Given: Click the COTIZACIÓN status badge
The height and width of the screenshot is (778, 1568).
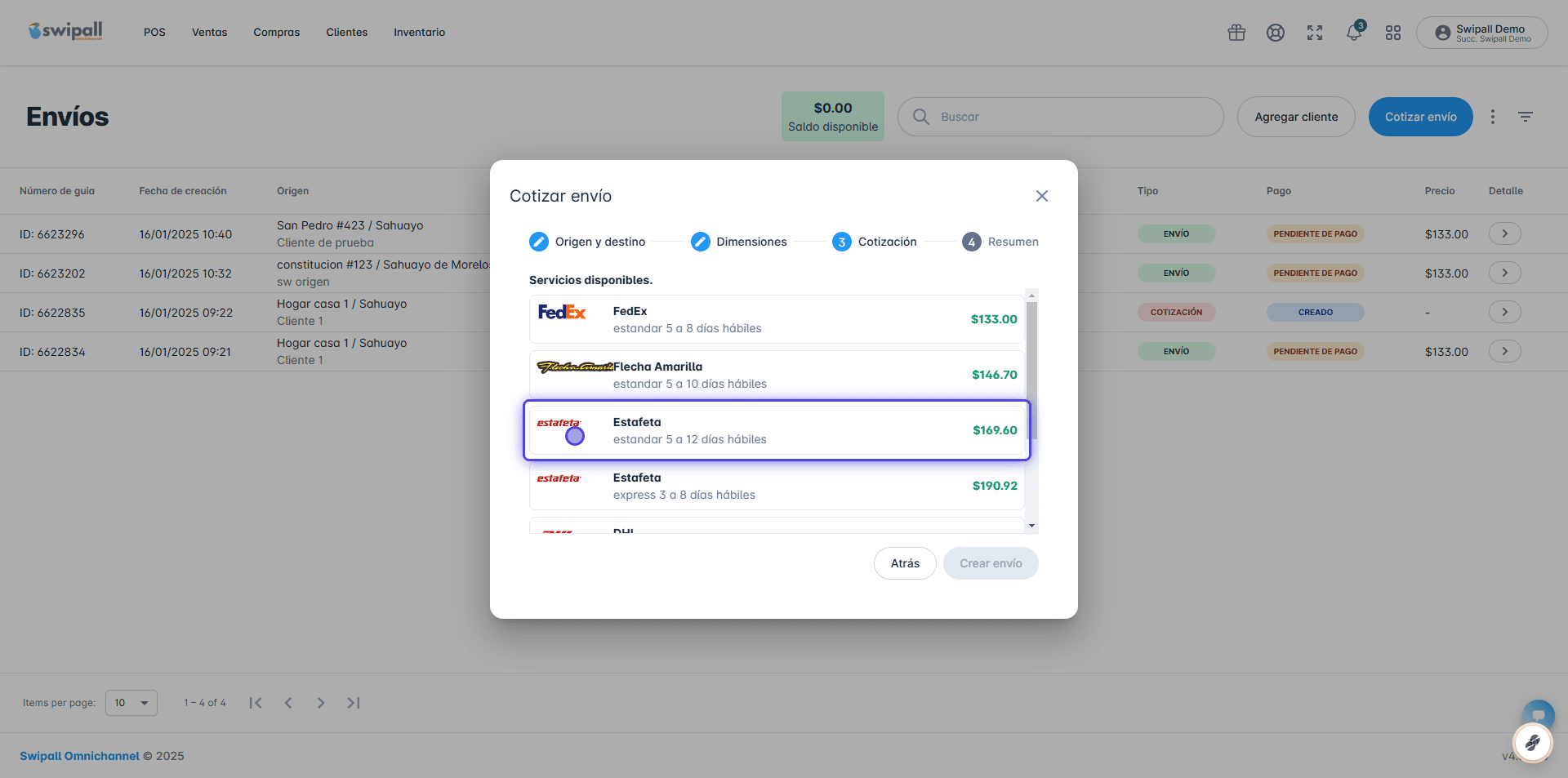Looking at the screenshot, I should click(1176, 312).
